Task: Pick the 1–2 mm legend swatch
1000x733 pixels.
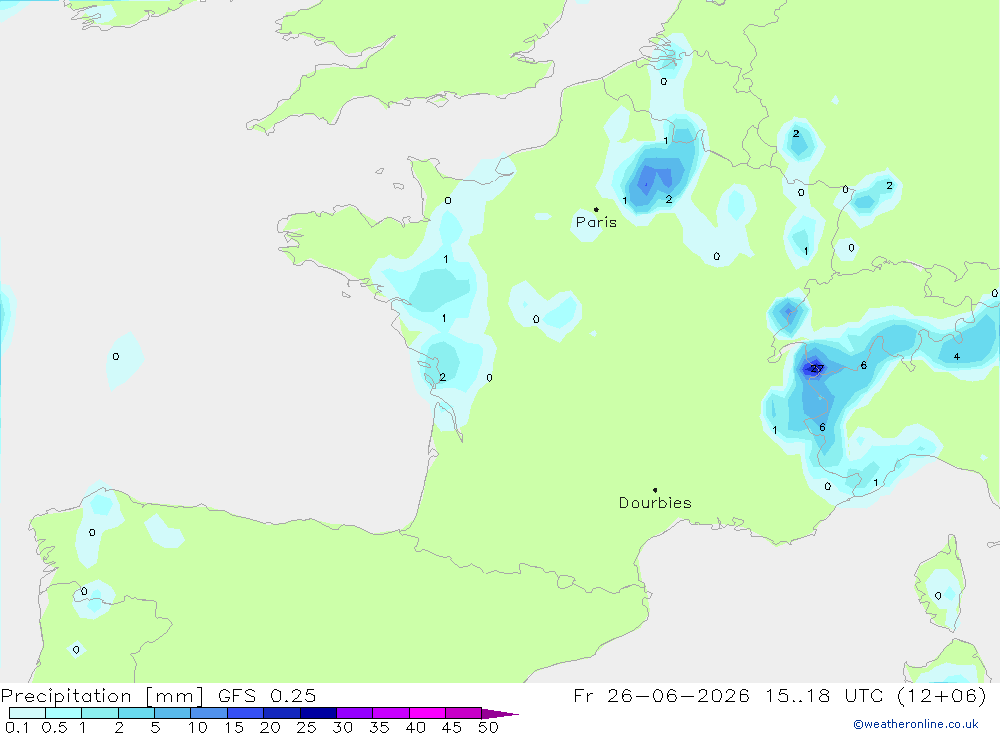Action: [x=100, y=713]
